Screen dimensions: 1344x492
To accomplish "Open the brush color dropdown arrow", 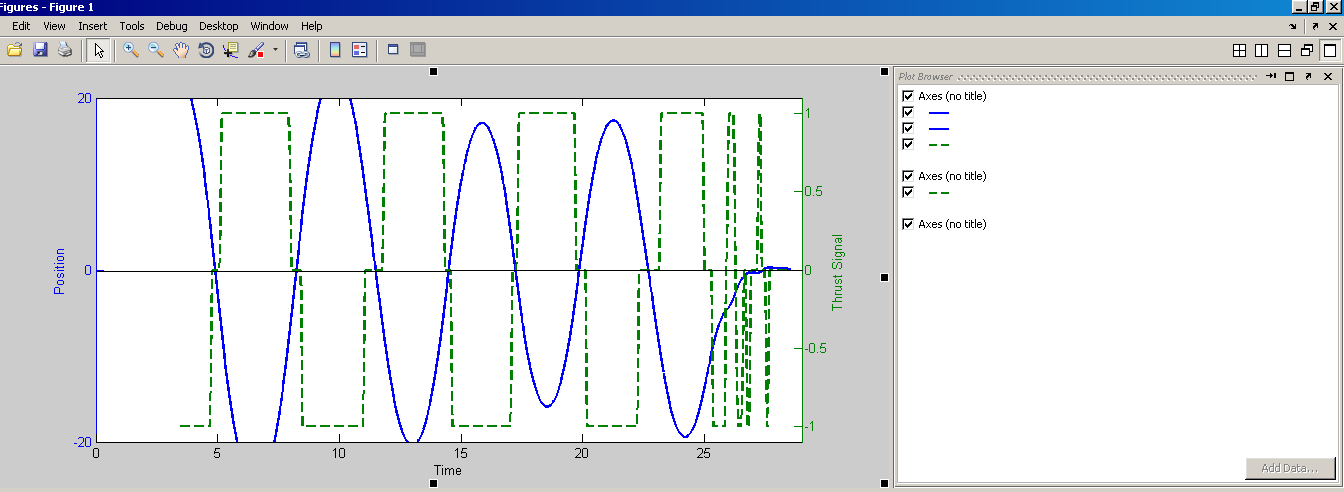I will pyautogui.click(x=275, y=49).
